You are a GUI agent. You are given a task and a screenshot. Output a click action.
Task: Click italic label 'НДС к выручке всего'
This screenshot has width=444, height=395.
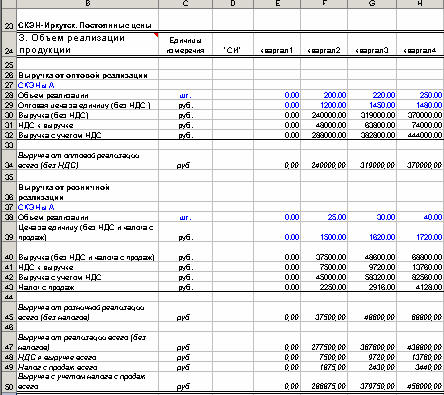pos(57,357)
